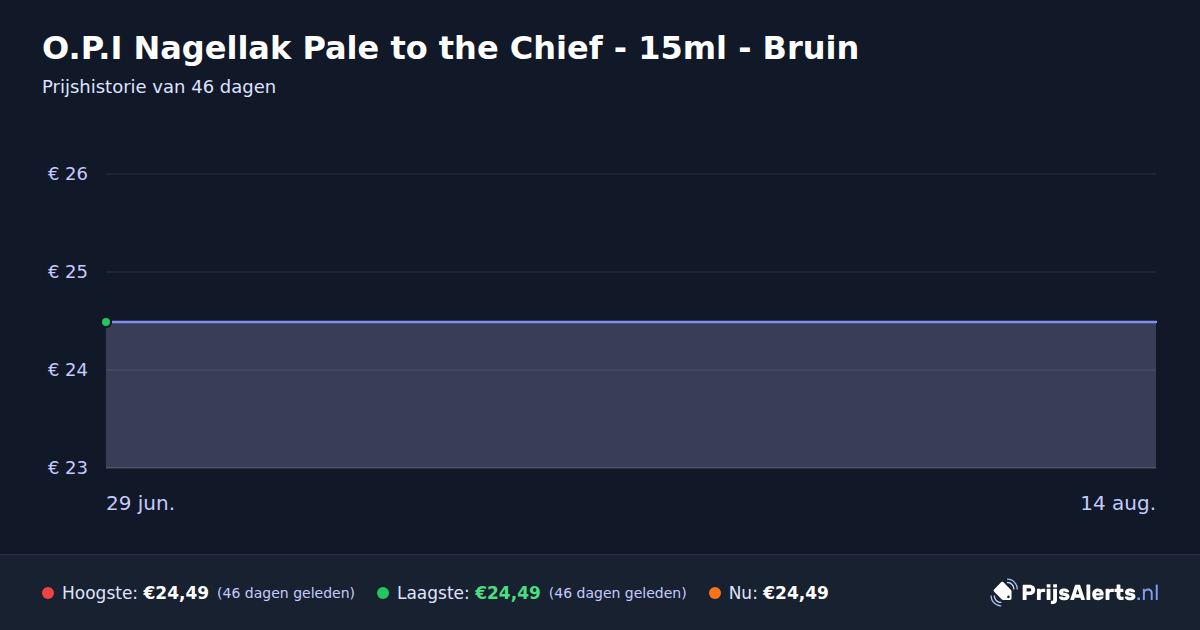Click the orange Nu indicator dot

coord(715,593)
